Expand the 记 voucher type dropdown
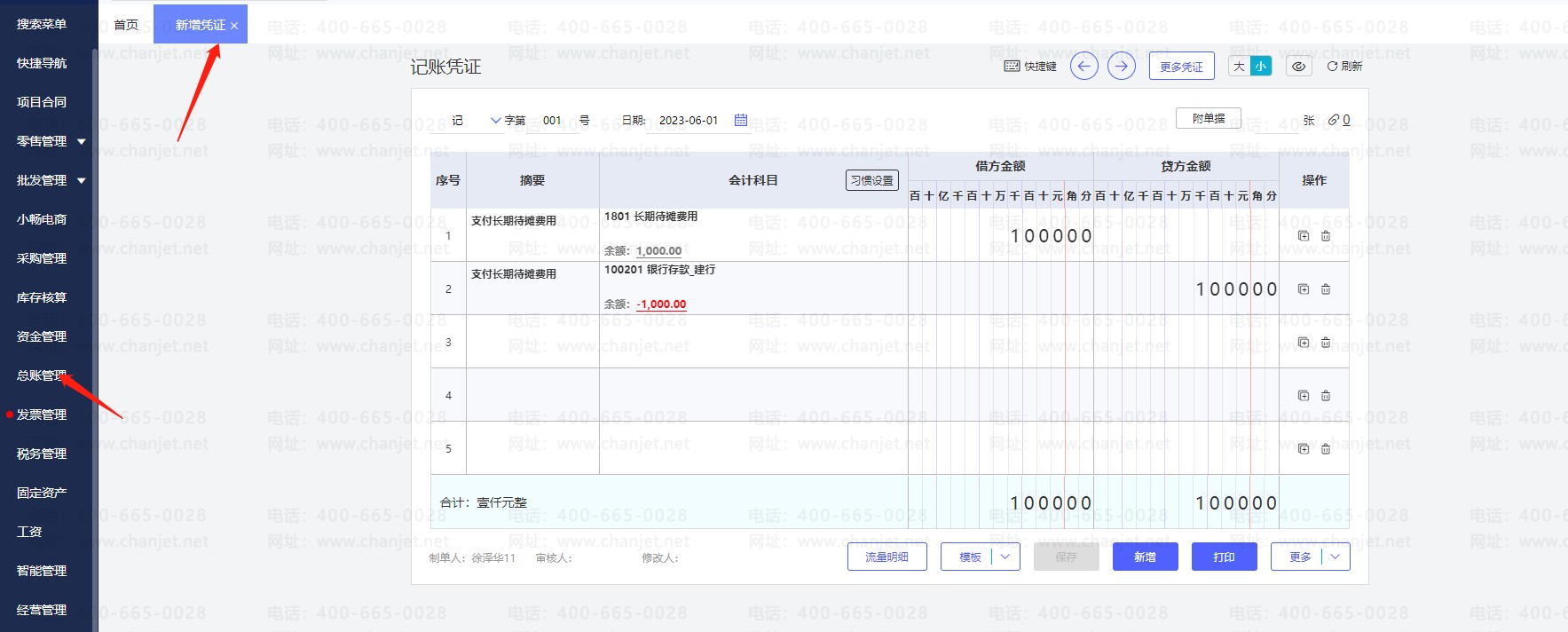This screenshot has height=632, width=1568. point(494,121)
